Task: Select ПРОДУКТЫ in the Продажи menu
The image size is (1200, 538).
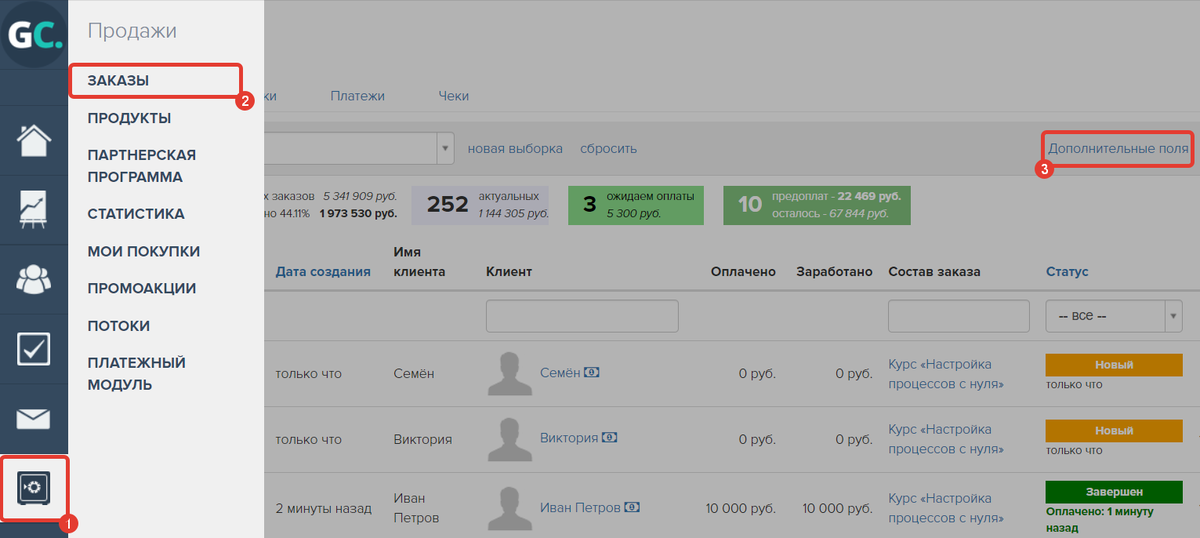Action: tap(129, 118)
